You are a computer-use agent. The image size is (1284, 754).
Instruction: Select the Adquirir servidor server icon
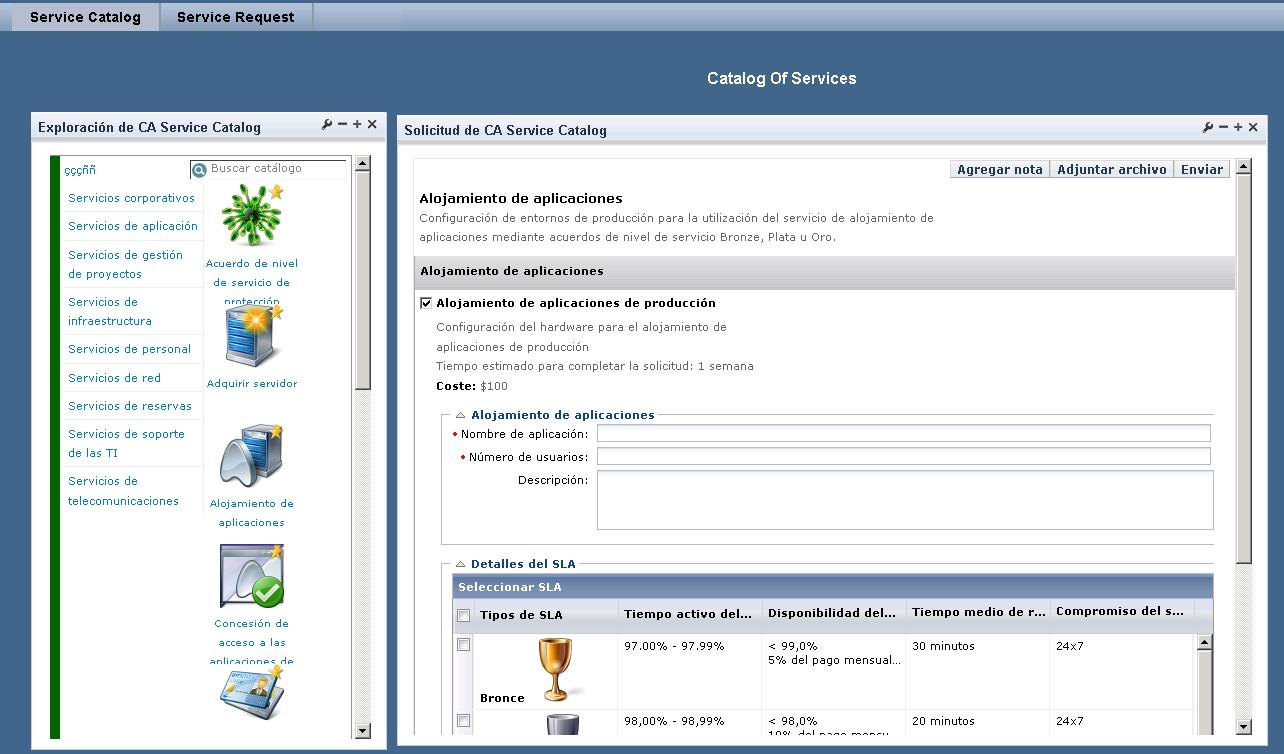tap(253, 337)
